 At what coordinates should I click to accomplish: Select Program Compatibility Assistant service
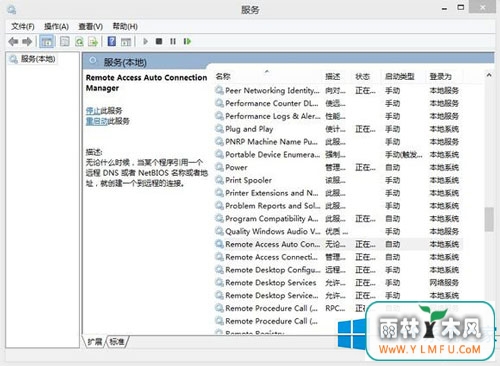click(338, 219)
